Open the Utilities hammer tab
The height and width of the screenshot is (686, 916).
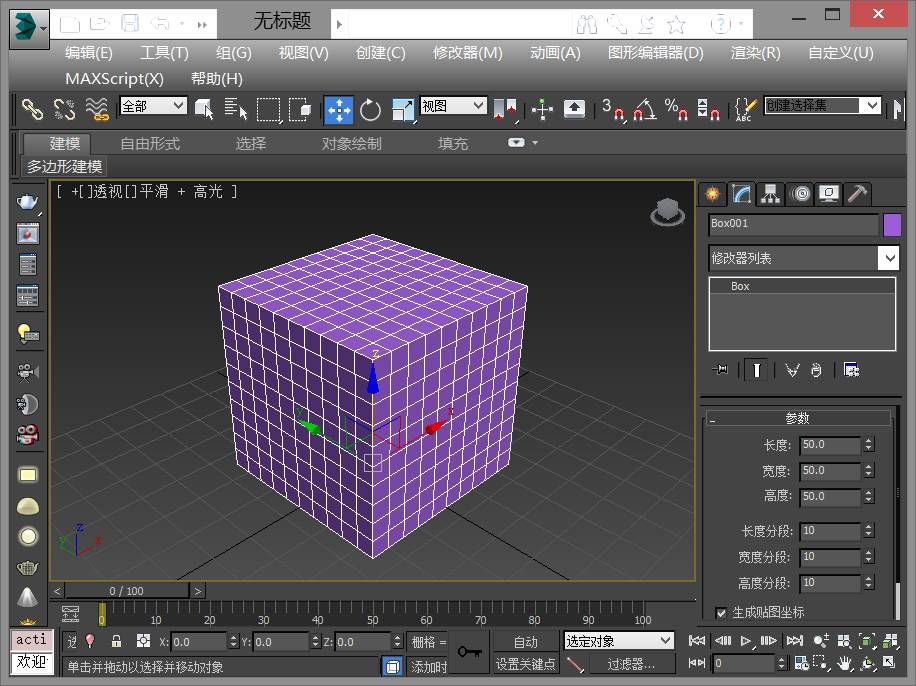pos(857,194)
